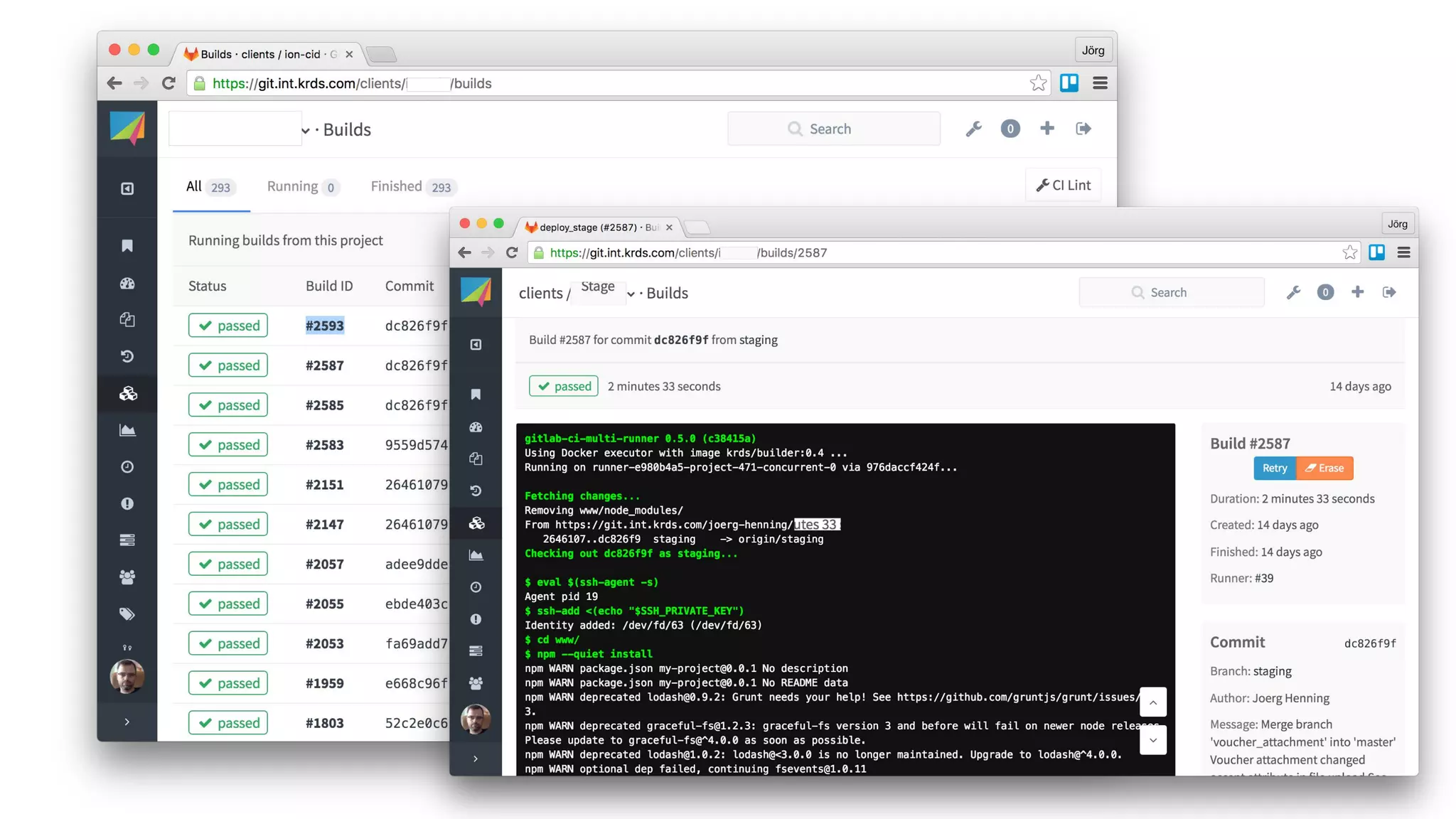Bookmark page with star in front window

tap(1349, 252)
